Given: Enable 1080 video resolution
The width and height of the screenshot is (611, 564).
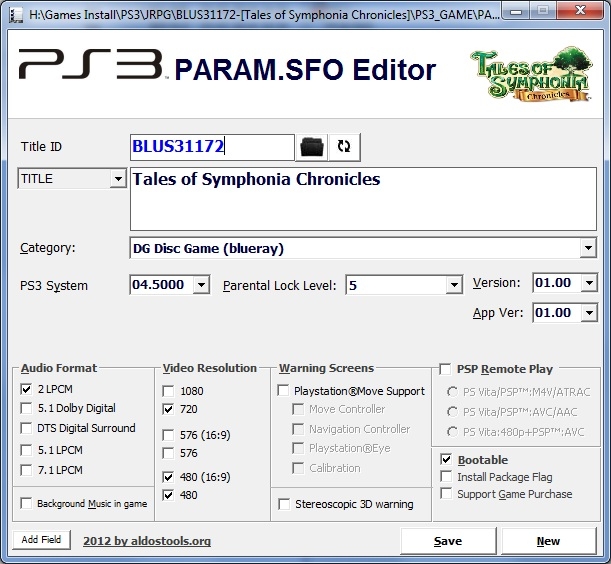Looking at the screenshot, I should click(168, 391).
